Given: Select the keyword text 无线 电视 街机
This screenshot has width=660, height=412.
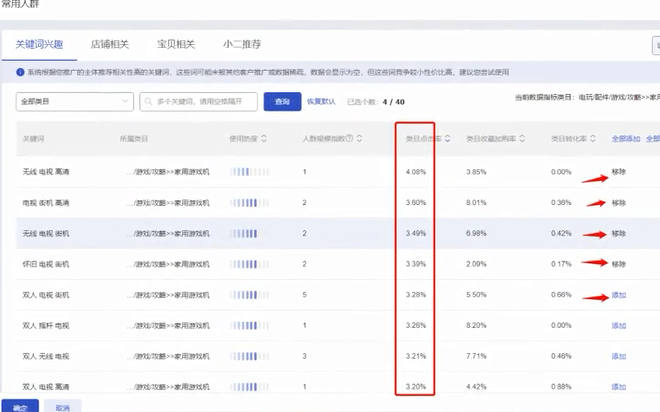Looking at the screenshot, I should [46, 234].
